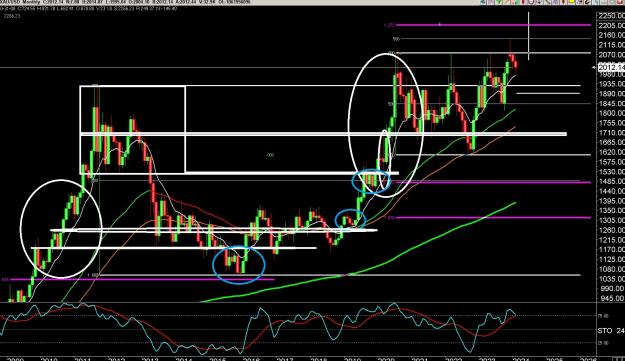Click the 990.00 price axis label

[x=611, y=288]
